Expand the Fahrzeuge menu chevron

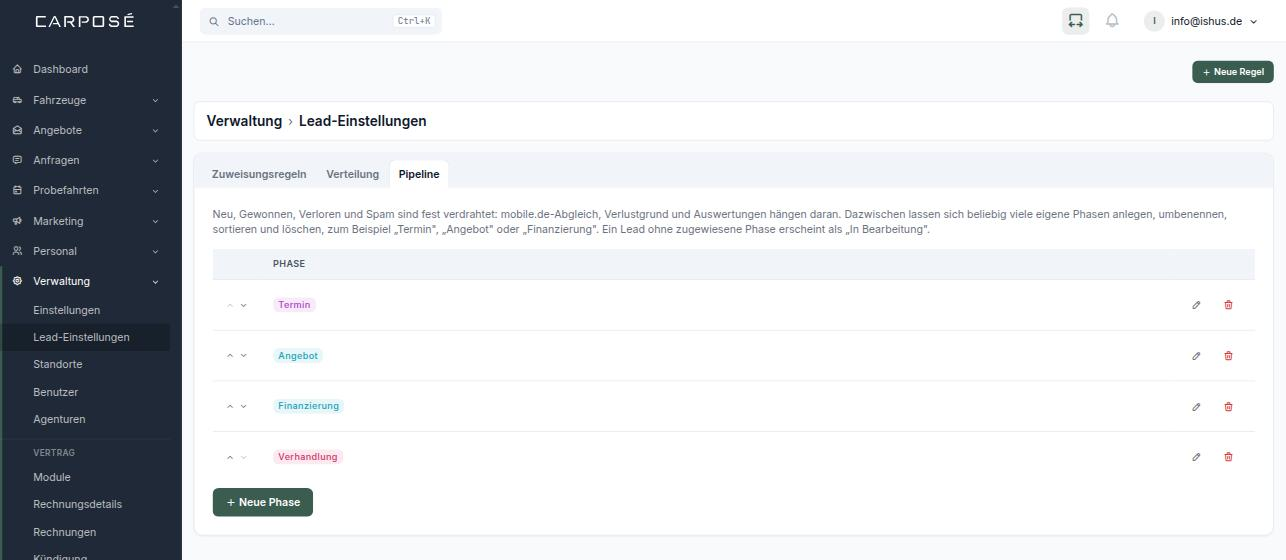[155, 100]
